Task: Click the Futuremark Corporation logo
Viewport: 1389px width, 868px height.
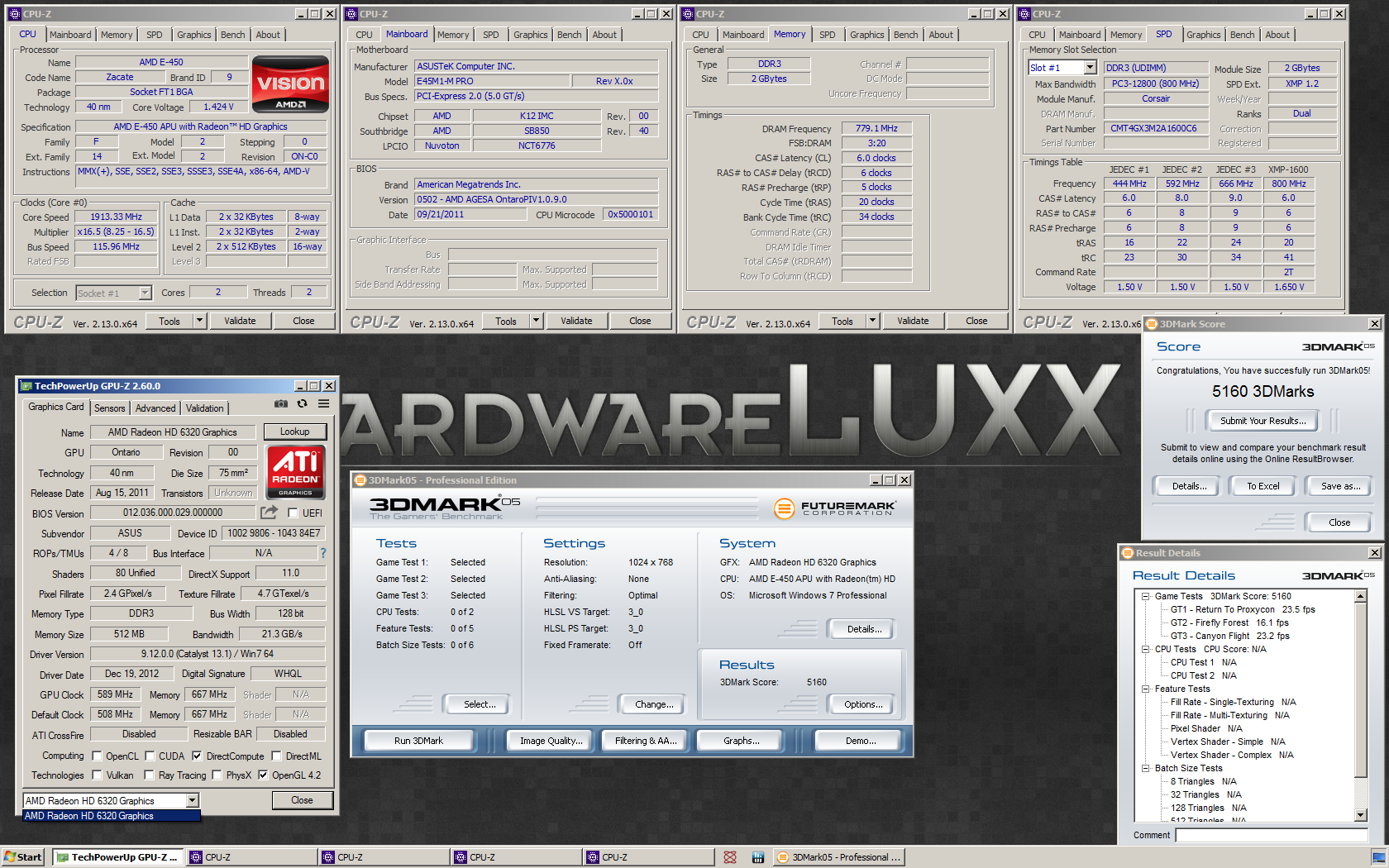Action: click(835, 508)
